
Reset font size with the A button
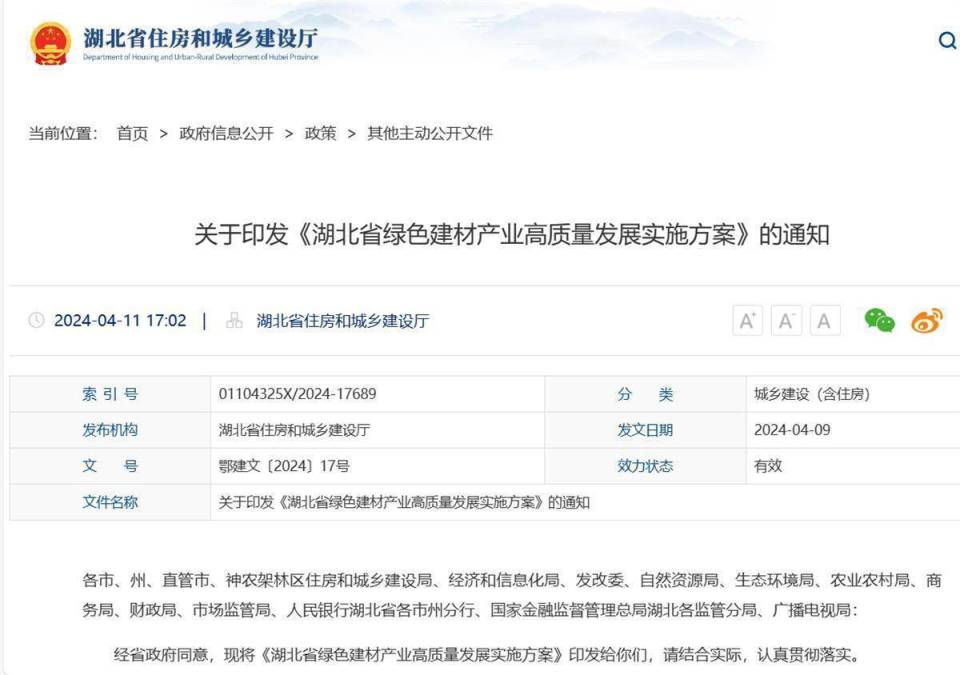(x=823, y=321)
